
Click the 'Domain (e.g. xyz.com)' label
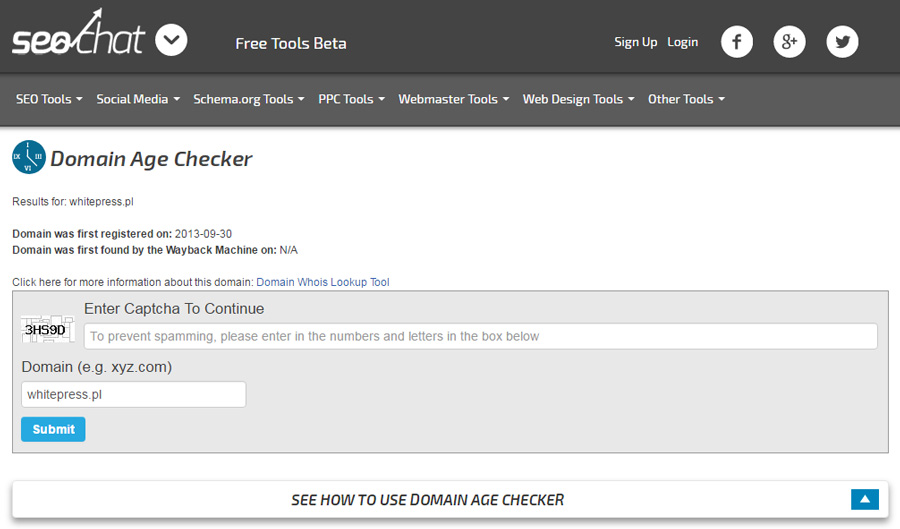(96, 367)
